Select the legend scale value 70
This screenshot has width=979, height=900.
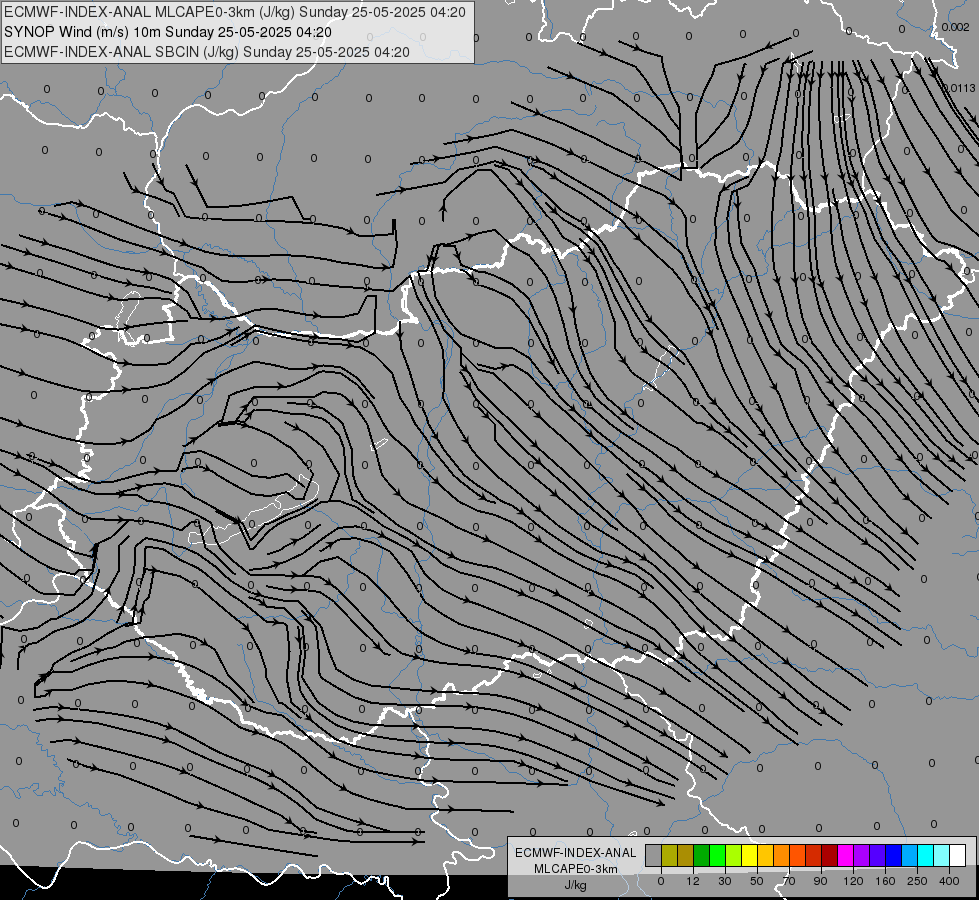(789, 881)
